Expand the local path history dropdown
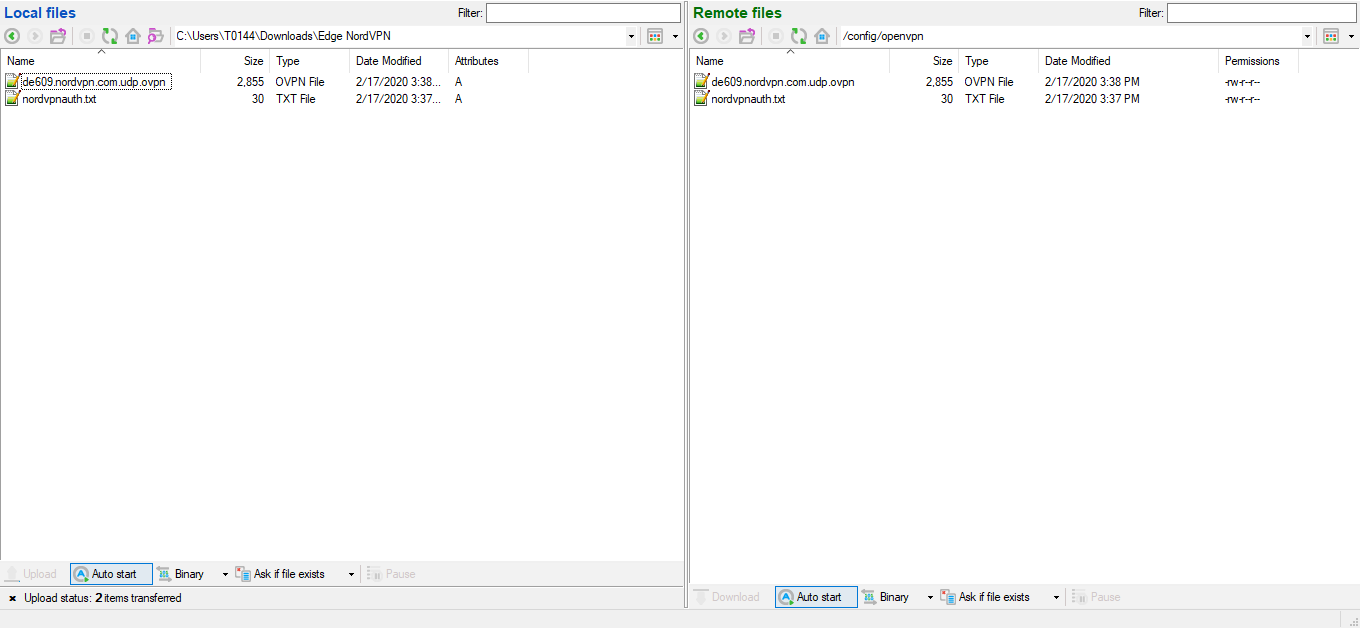 (x=631, y=36)
